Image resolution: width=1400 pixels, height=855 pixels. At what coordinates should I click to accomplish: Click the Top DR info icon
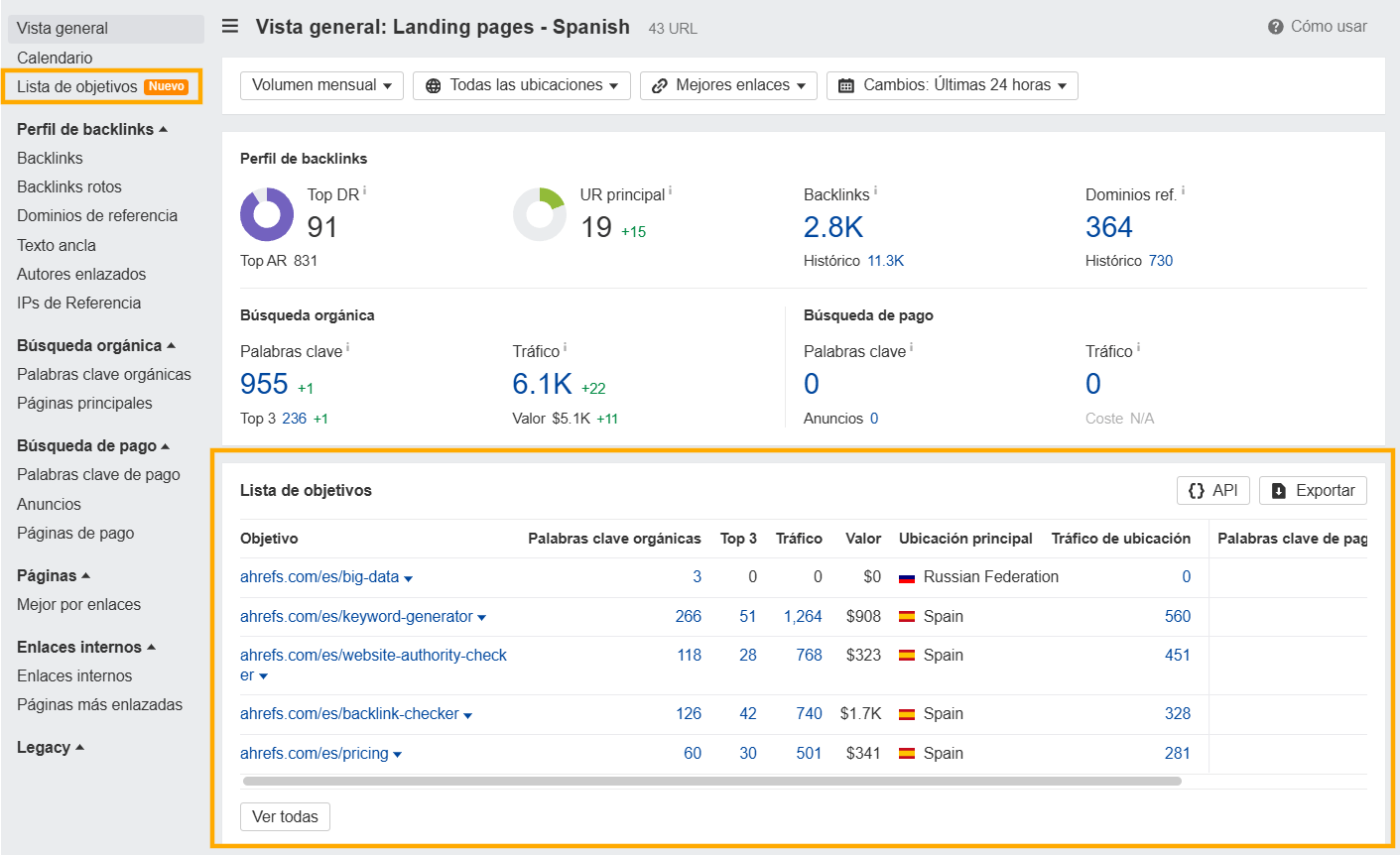[364, 190]
